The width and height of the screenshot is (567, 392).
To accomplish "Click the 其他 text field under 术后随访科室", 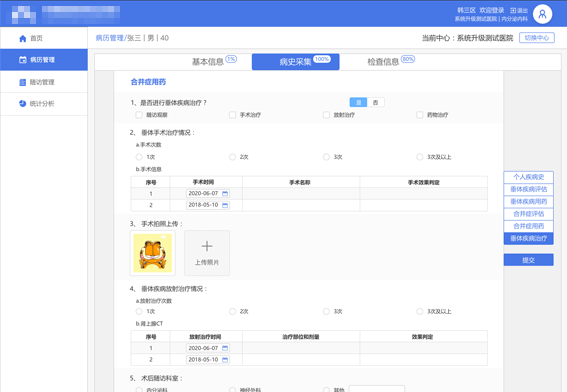I will (x=376, y=389).
